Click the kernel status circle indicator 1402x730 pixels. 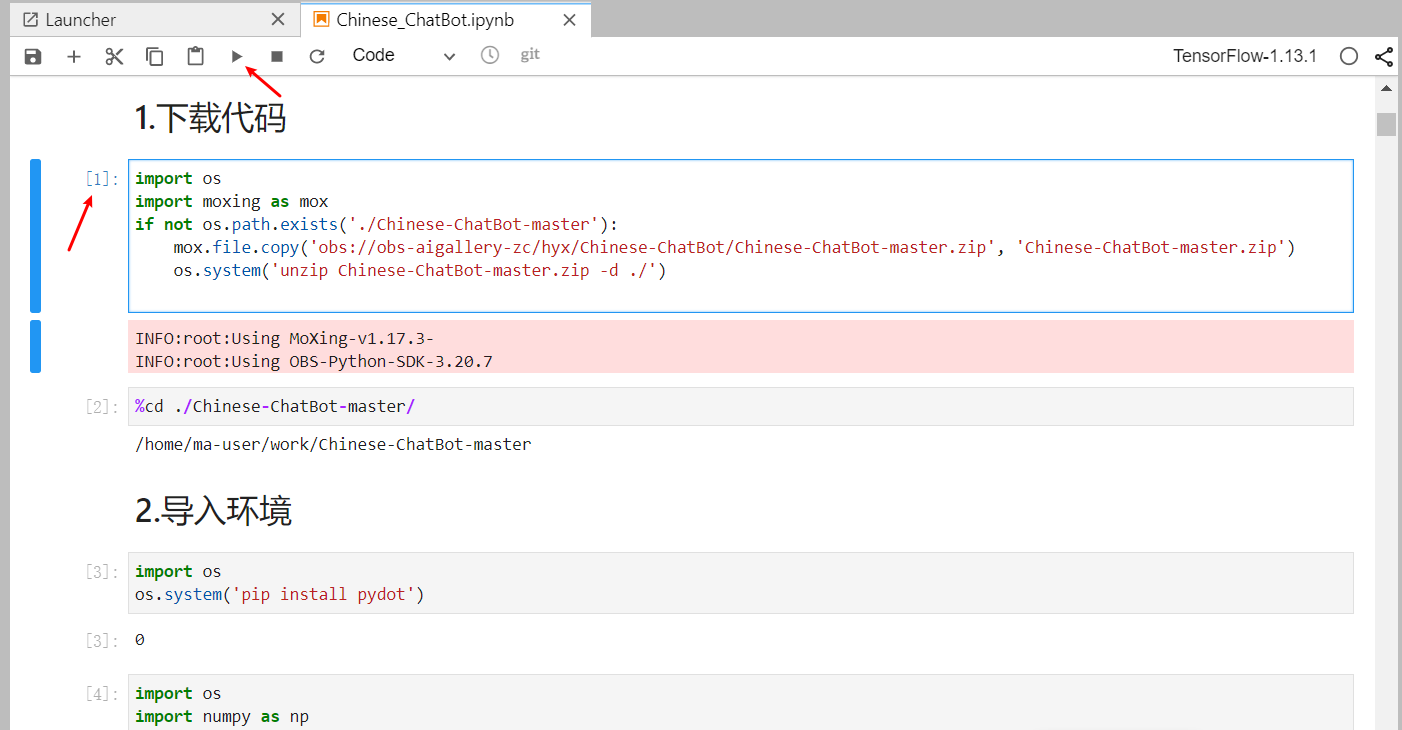click(1349, 56)
